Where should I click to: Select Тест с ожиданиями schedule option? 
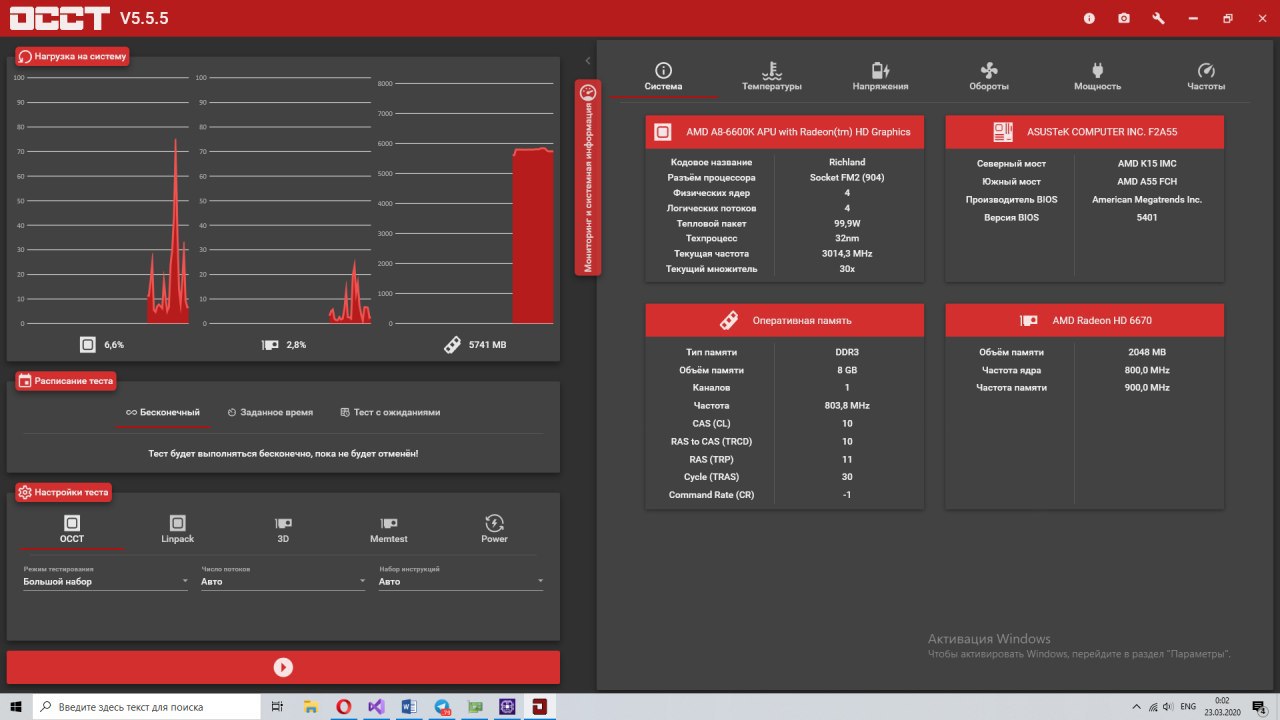pyautogui.click(x=390, y=412)
